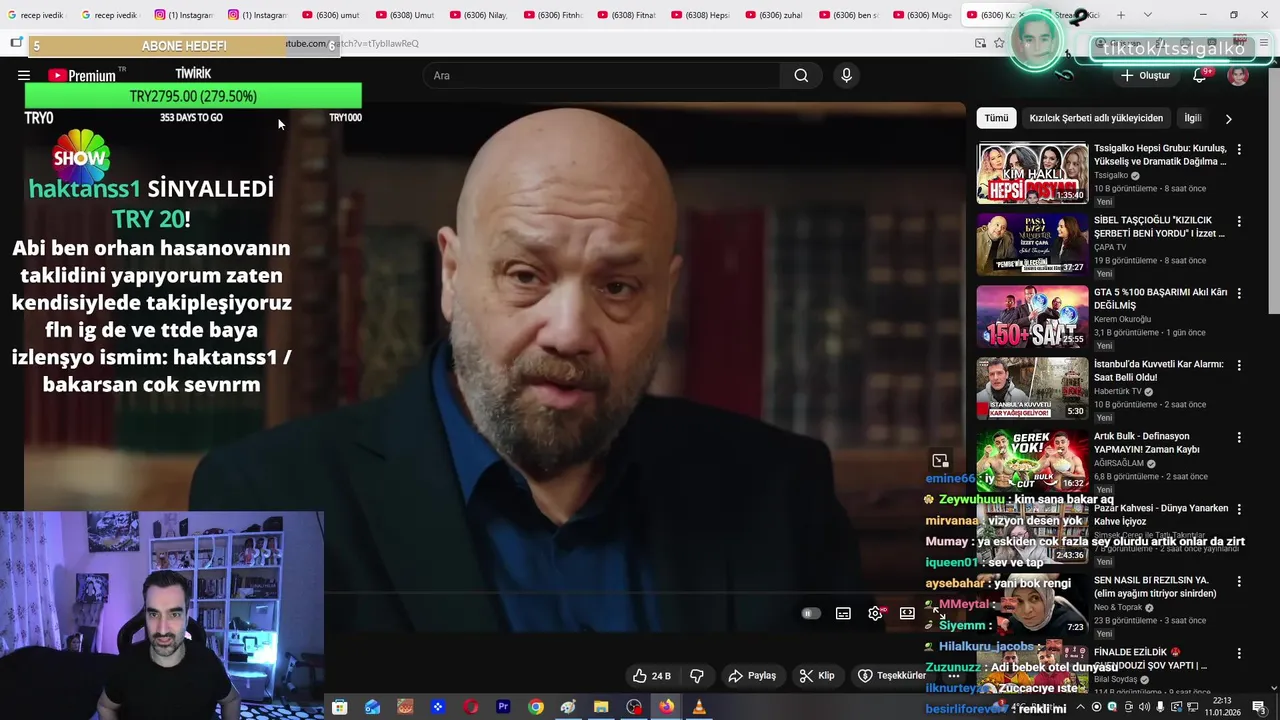Image resolution: width=1280 pixels, height=720 pixels.
Task: Switch to the first 'recep ivedik' Google tab
Action: pyautogui.click(x=35, y=15)
